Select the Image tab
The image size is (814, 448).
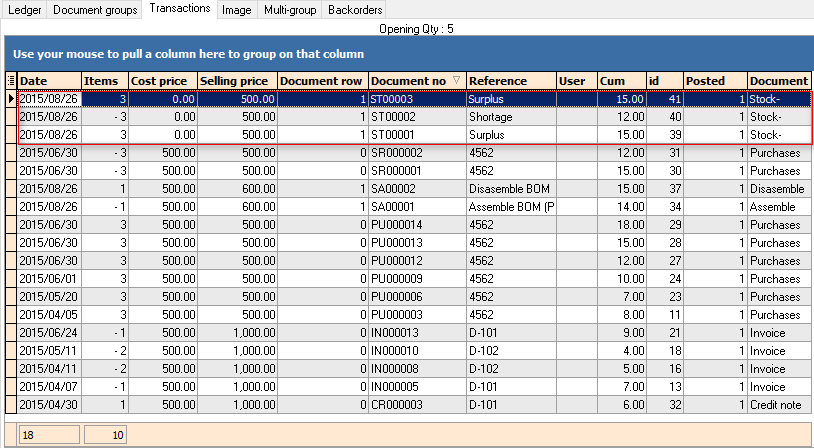237,10
